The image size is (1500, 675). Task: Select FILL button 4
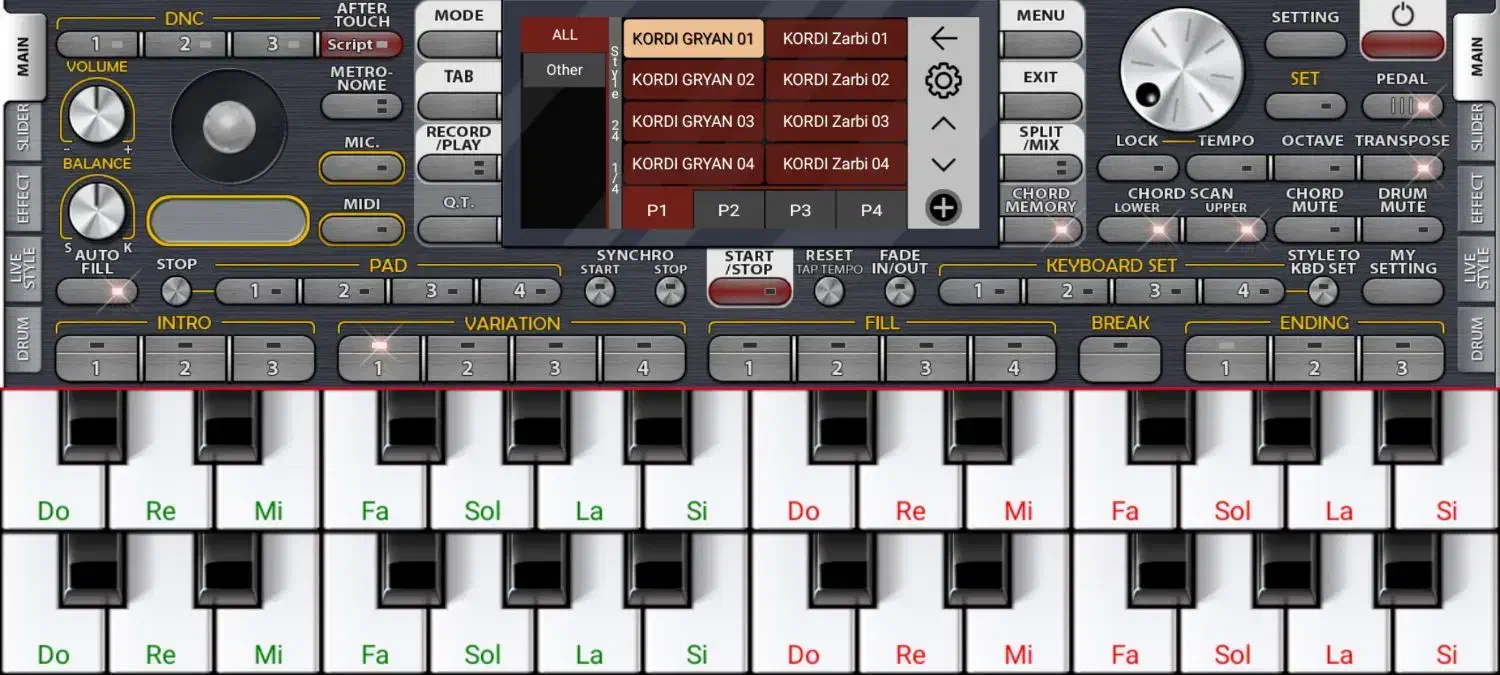(x=1014, y=358)
